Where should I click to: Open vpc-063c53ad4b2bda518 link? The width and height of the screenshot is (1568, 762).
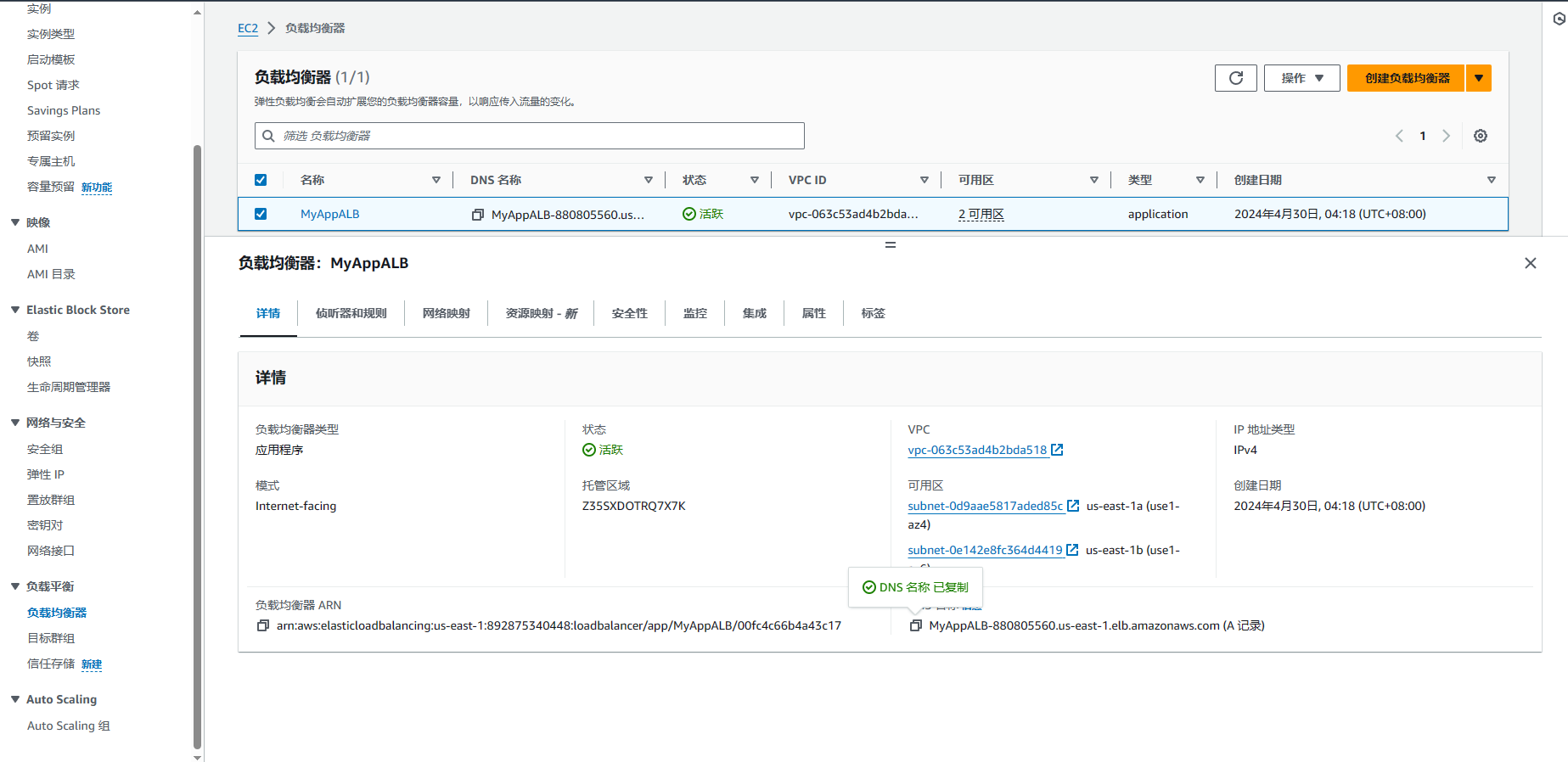tap(977, 450)
